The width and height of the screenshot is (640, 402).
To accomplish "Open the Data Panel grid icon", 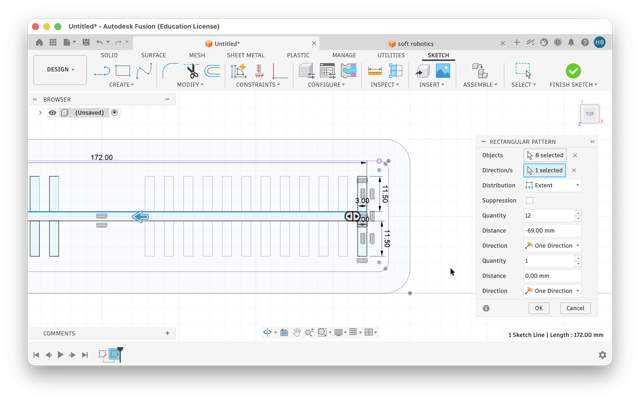I will 53,42.
